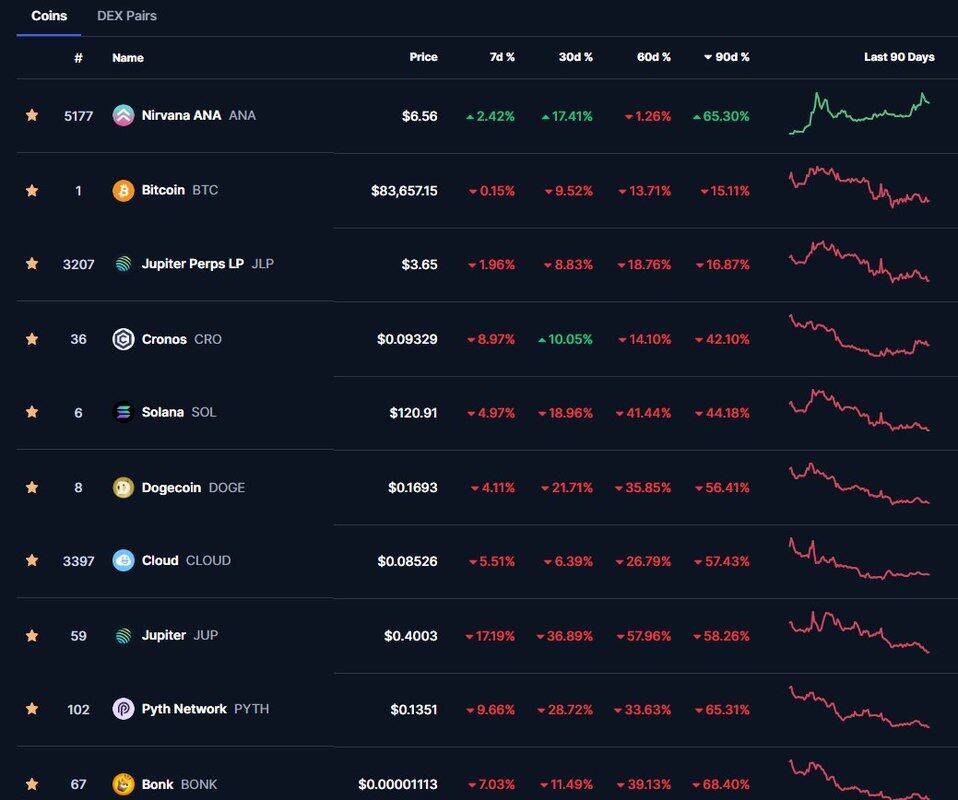Click the Bitcoin coin logo icon

(x=123, y=190)
